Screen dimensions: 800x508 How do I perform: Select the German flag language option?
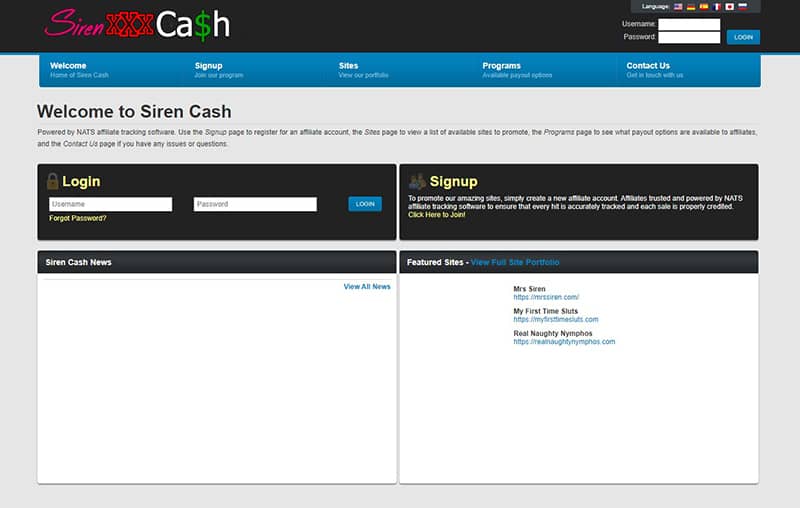(691, 7)
